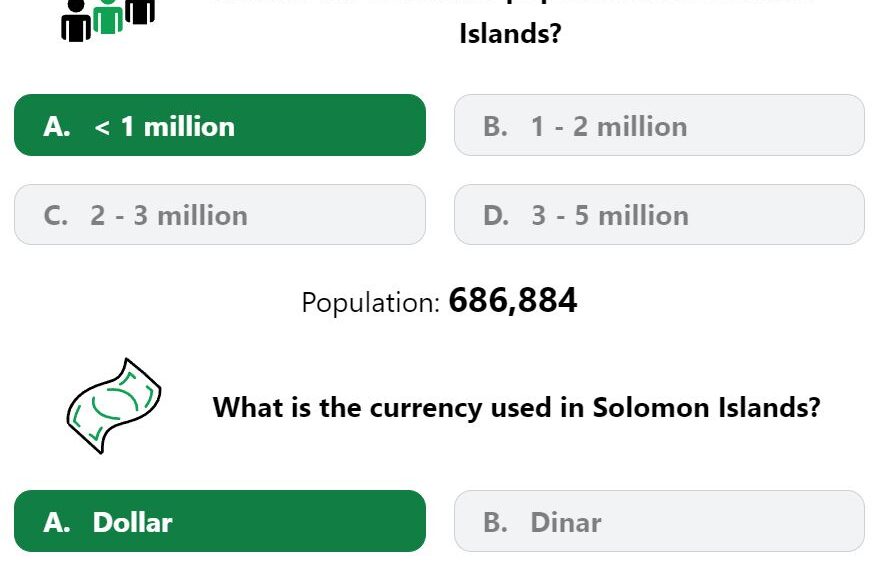Select answer A, less than 1 million
The width and height of the screenshot is (874, 570).
[220, 125]
